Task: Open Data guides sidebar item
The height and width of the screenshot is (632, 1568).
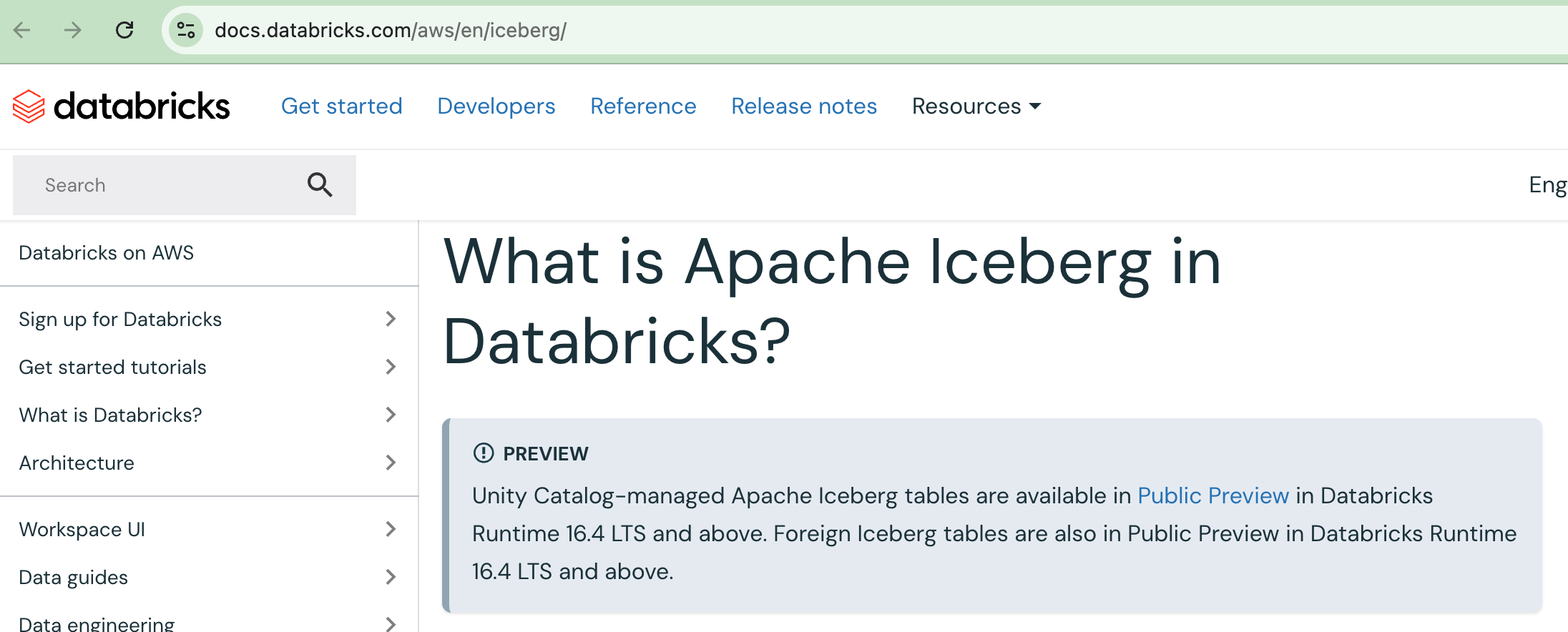Action: (73, 578)
